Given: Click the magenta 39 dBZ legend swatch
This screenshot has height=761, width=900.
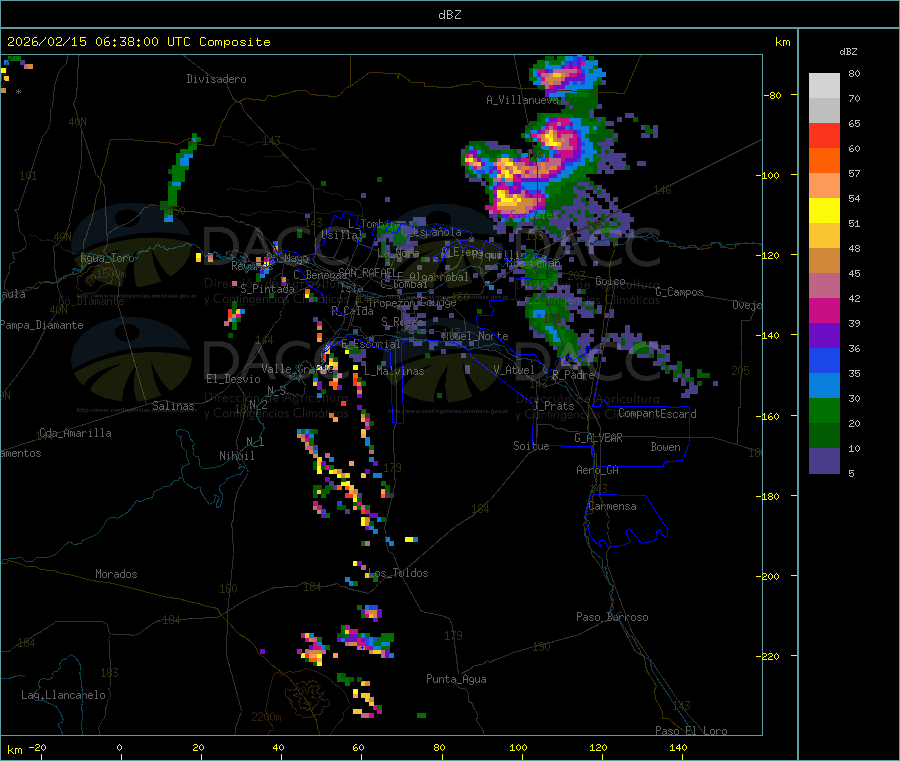Looking at the screenshot, I should (824, 310).
